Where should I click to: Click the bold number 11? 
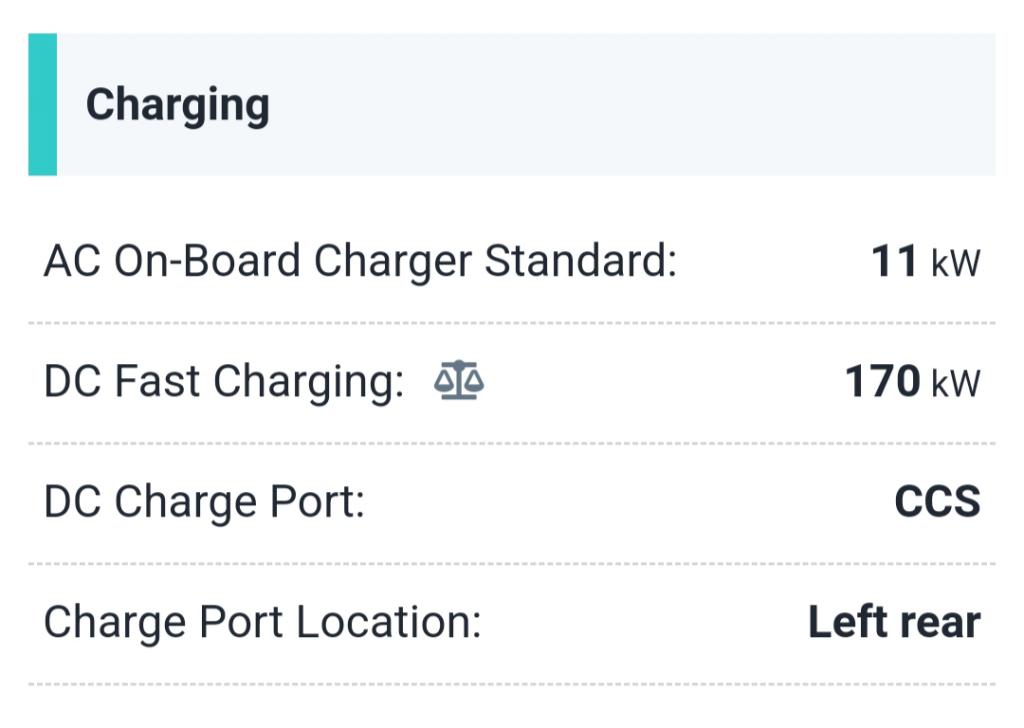pyautogui.click(x=894, y=262)
